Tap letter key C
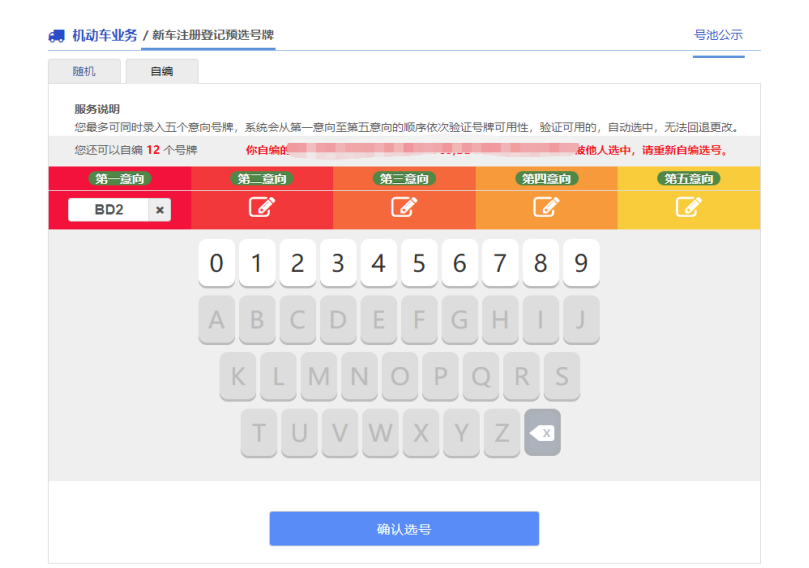Viewport: 809px width, 568px height. click(x=298, y=320)
